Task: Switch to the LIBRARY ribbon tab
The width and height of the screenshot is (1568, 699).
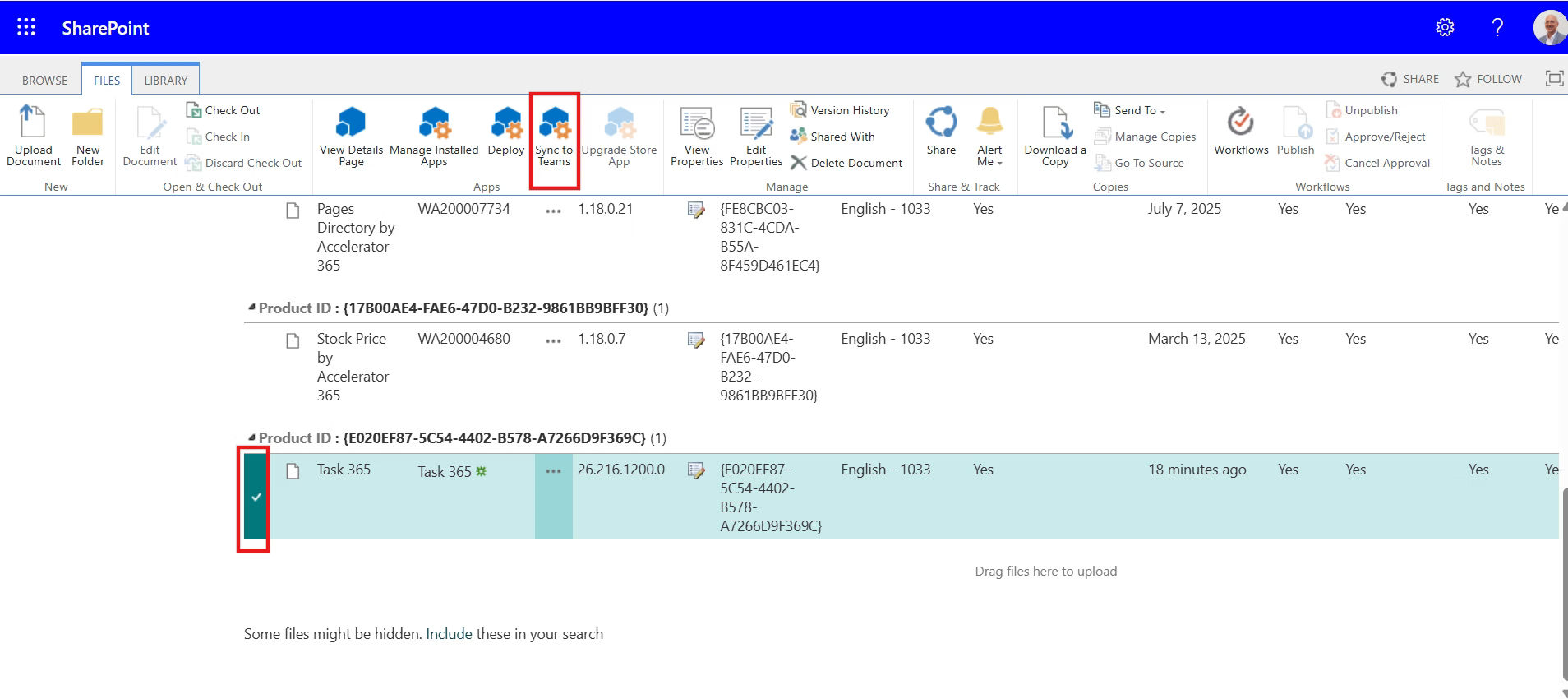Action: click(166, 81)
